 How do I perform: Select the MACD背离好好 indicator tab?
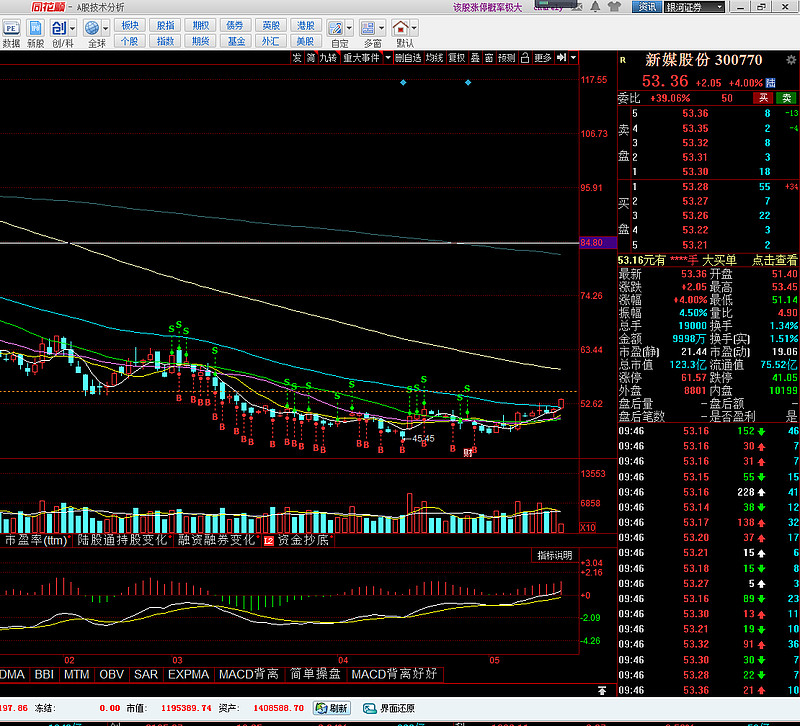click(394, 674)
